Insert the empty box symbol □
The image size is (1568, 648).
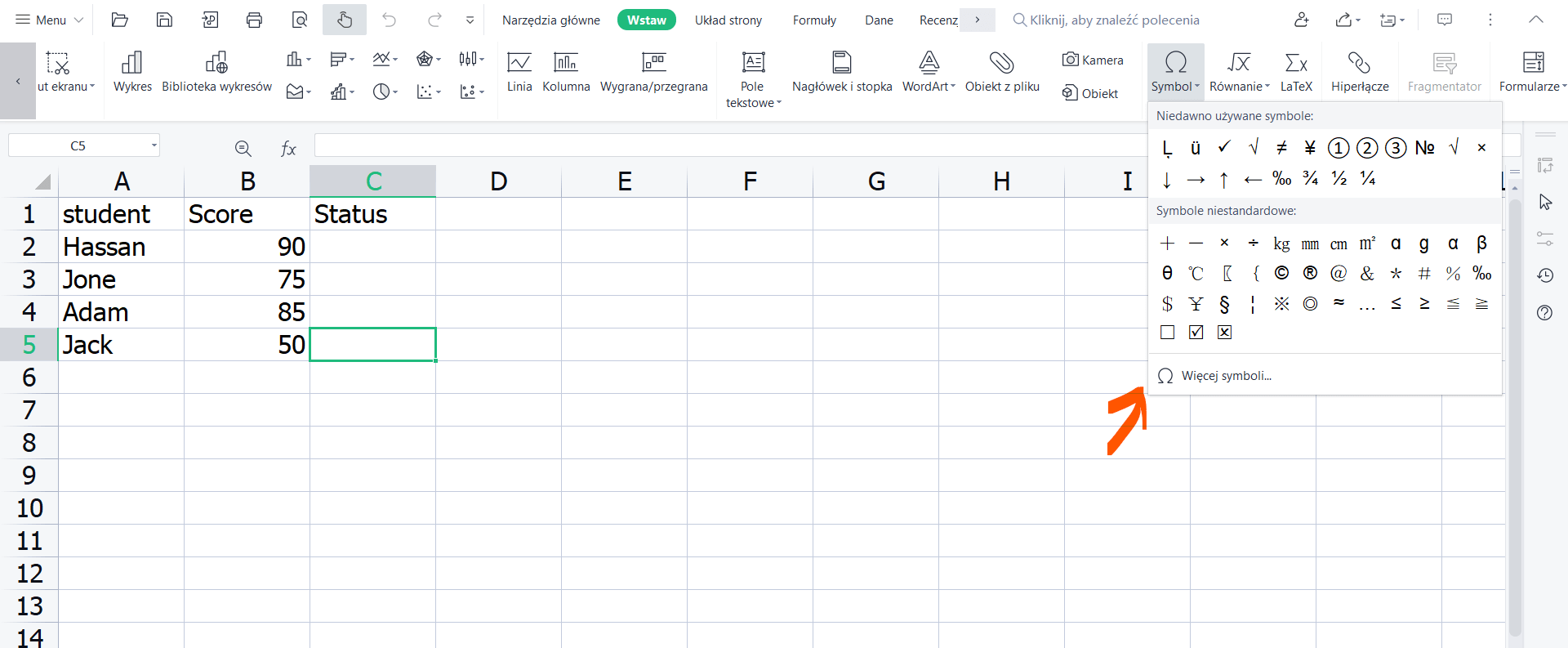pos(1167,332)
